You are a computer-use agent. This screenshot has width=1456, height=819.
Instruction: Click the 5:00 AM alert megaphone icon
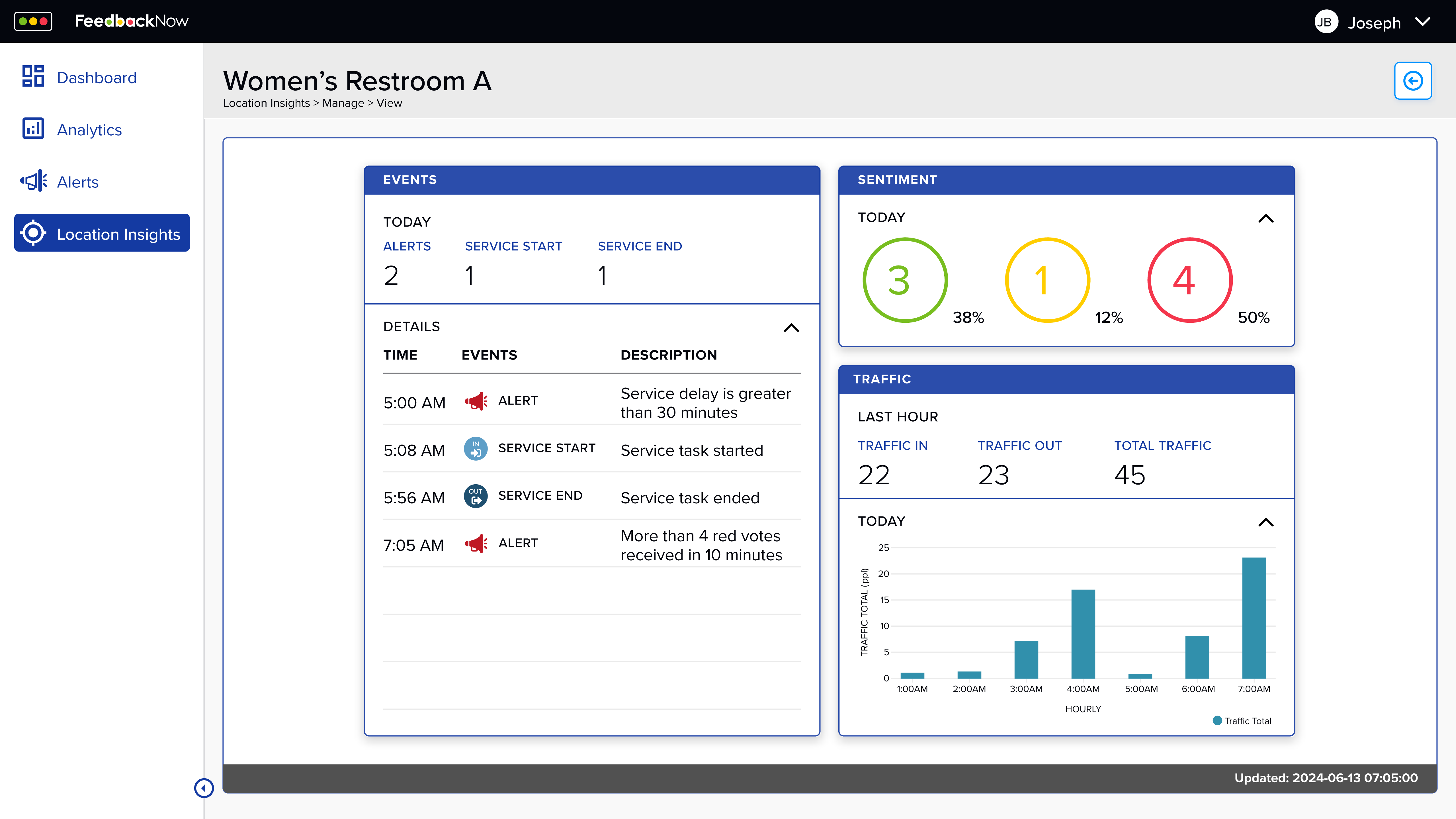pos(476,401)
